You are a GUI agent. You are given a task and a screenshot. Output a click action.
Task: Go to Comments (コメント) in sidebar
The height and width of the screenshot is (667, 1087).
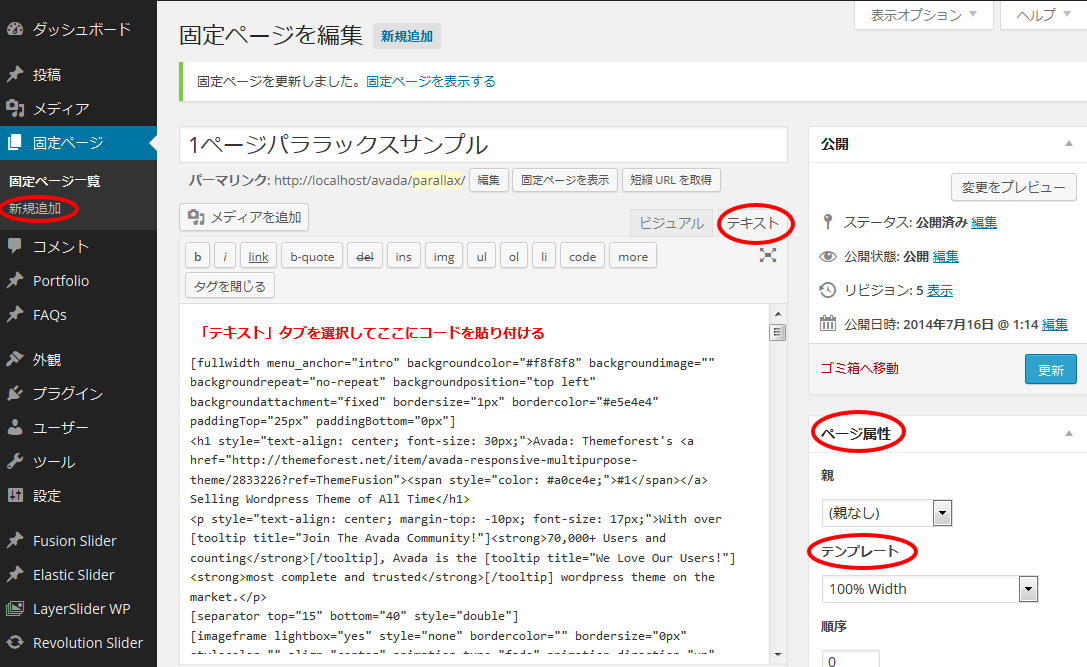[60, 246]
